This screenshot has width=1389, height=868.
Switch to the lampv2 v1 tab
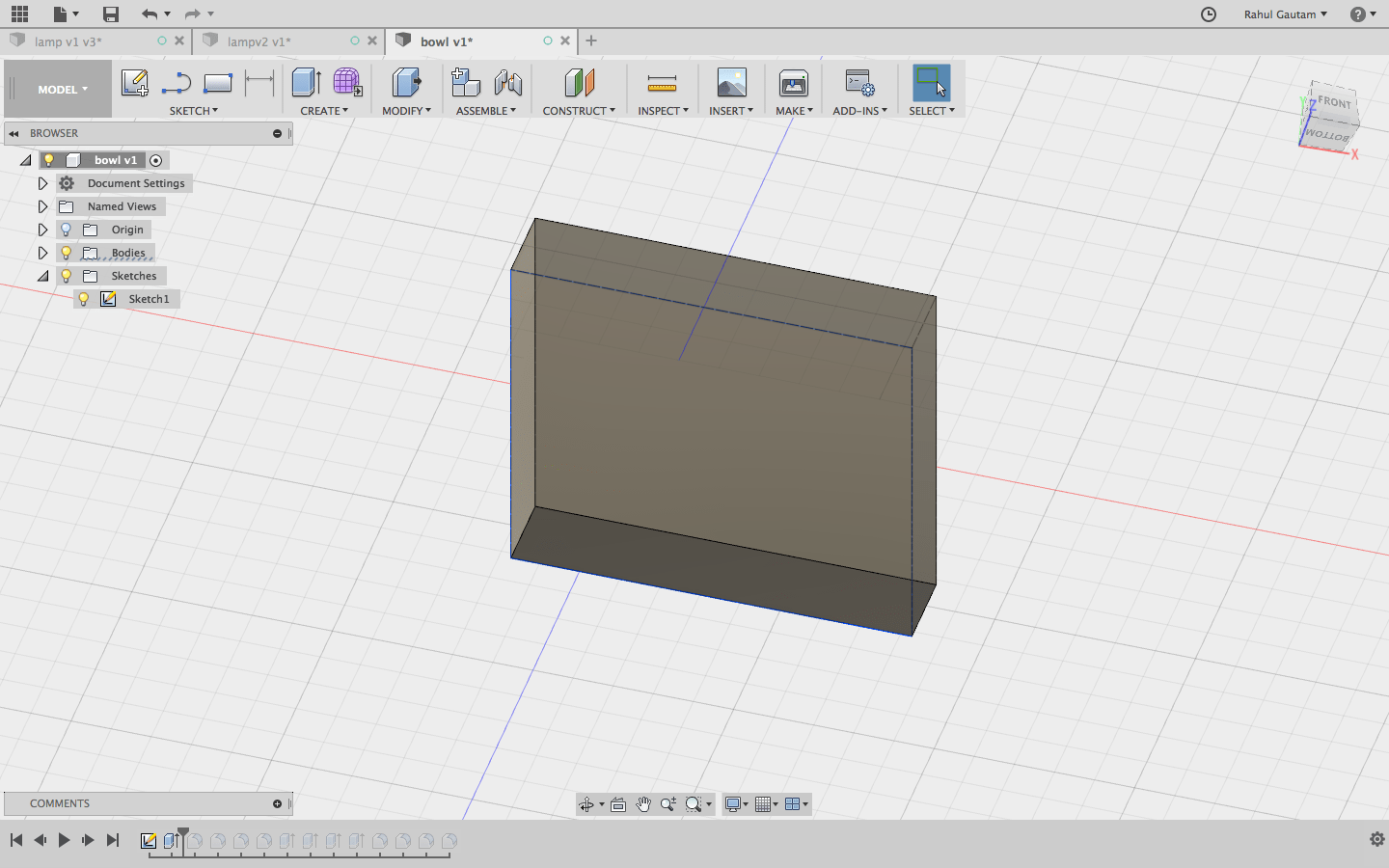click(259, 41)
